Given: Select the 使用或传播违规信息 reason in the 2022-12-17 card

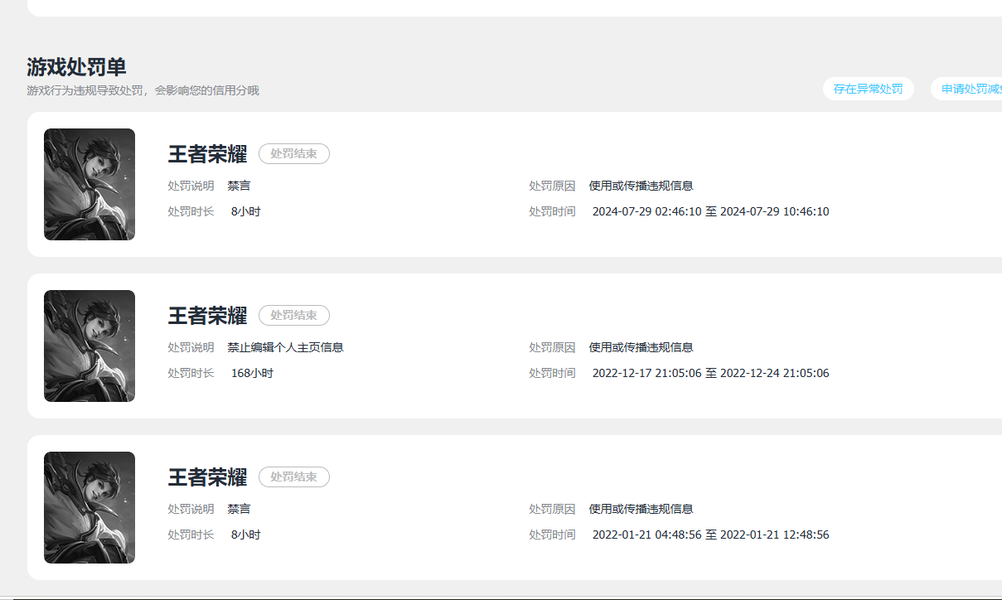Looking at the screenshot, I should (x=641, y=348).
